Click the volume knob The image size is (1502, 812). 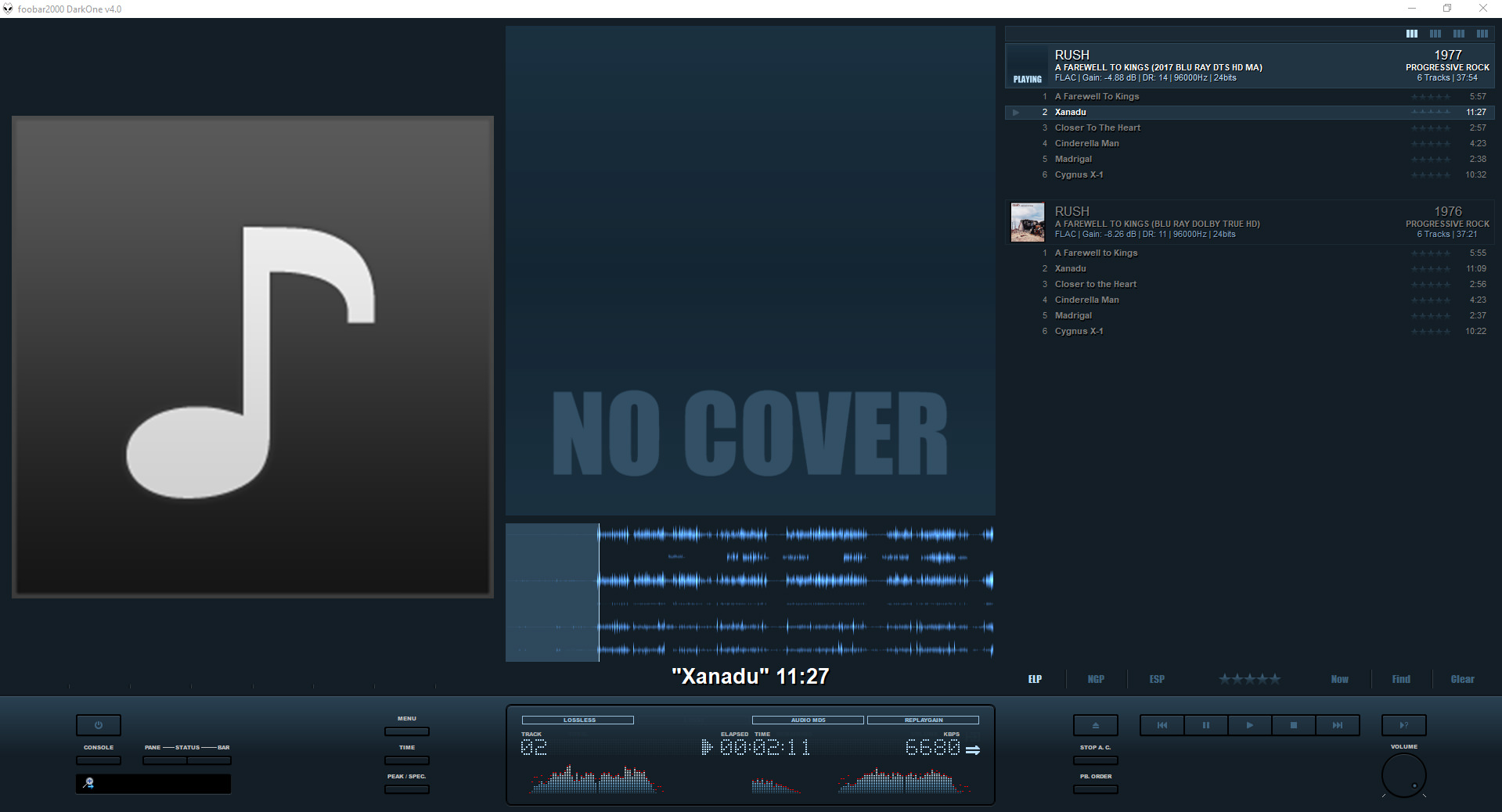[x=1404, y=776]
